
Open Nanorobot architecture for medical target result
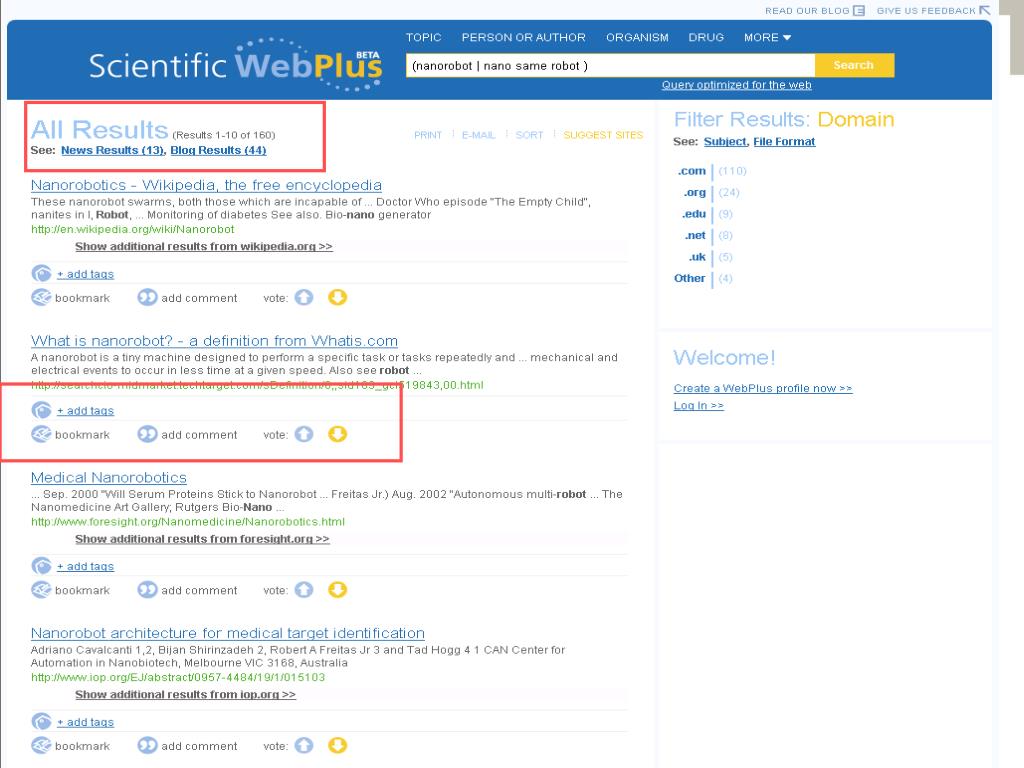tap(227, 633)
